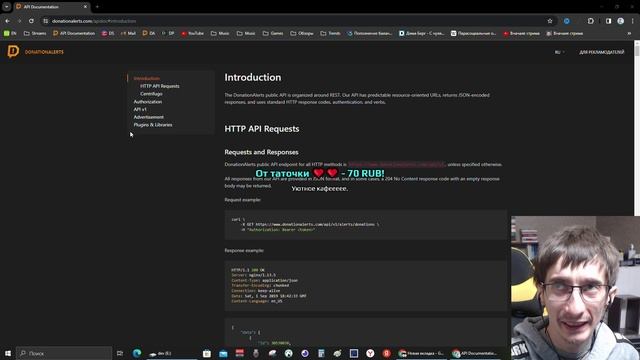Bookmark this page with the star icon

(550, 21)
